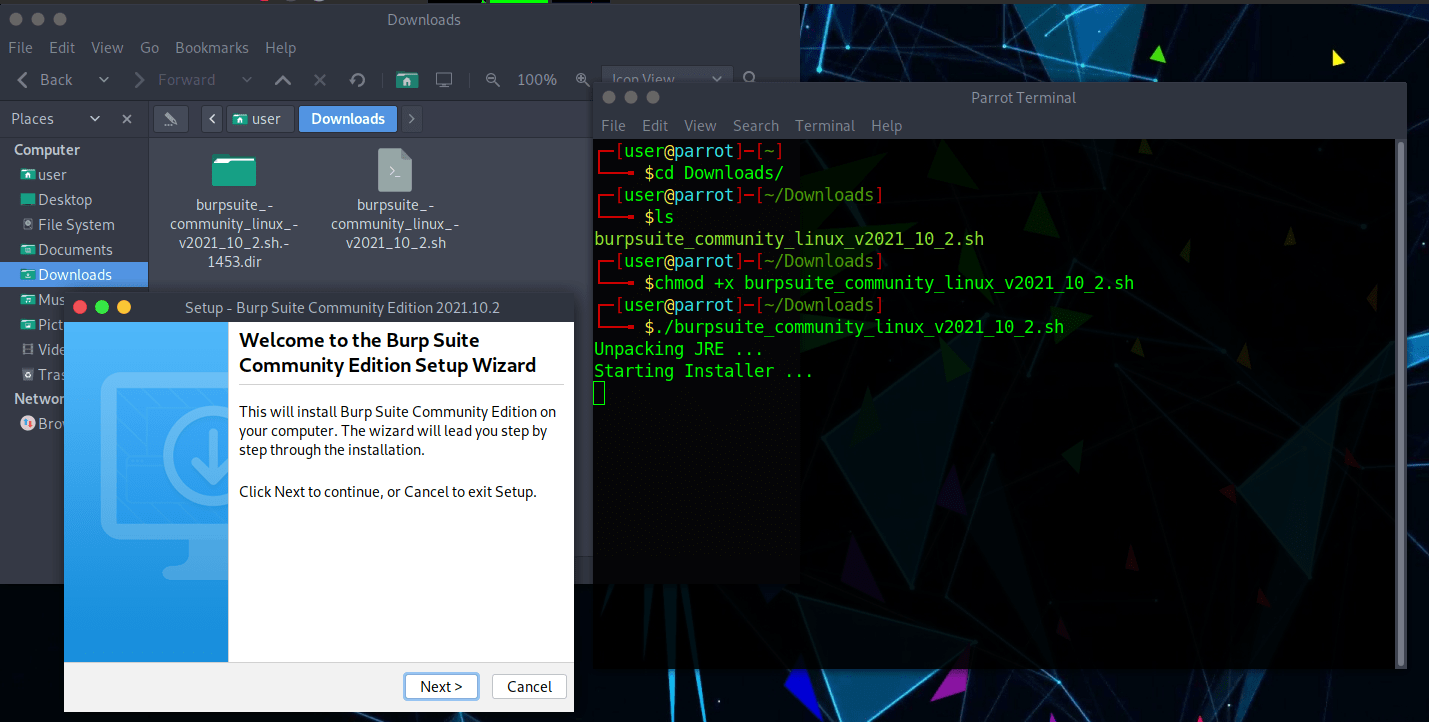This screenshot has height=722, width=1429.
Task: Toggle path editing with the pencil icon
Action: pyautogui.click(x=170, y=118)
